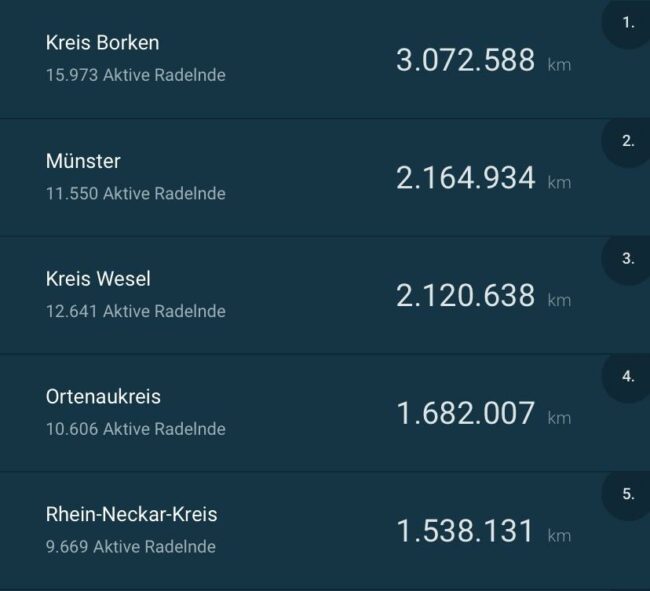Click the 2.120.638 km distance value
The width and height of the screenshot is (650, 591).
point(466,296)
